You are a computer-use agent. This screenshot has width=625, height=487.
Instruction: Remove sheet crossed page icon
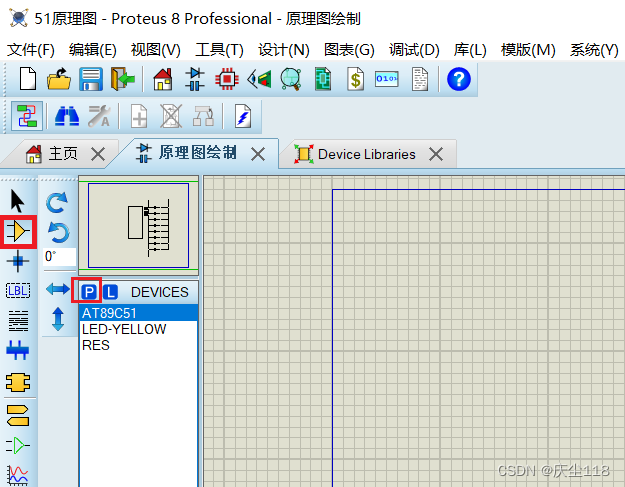[x=171, y=116]
